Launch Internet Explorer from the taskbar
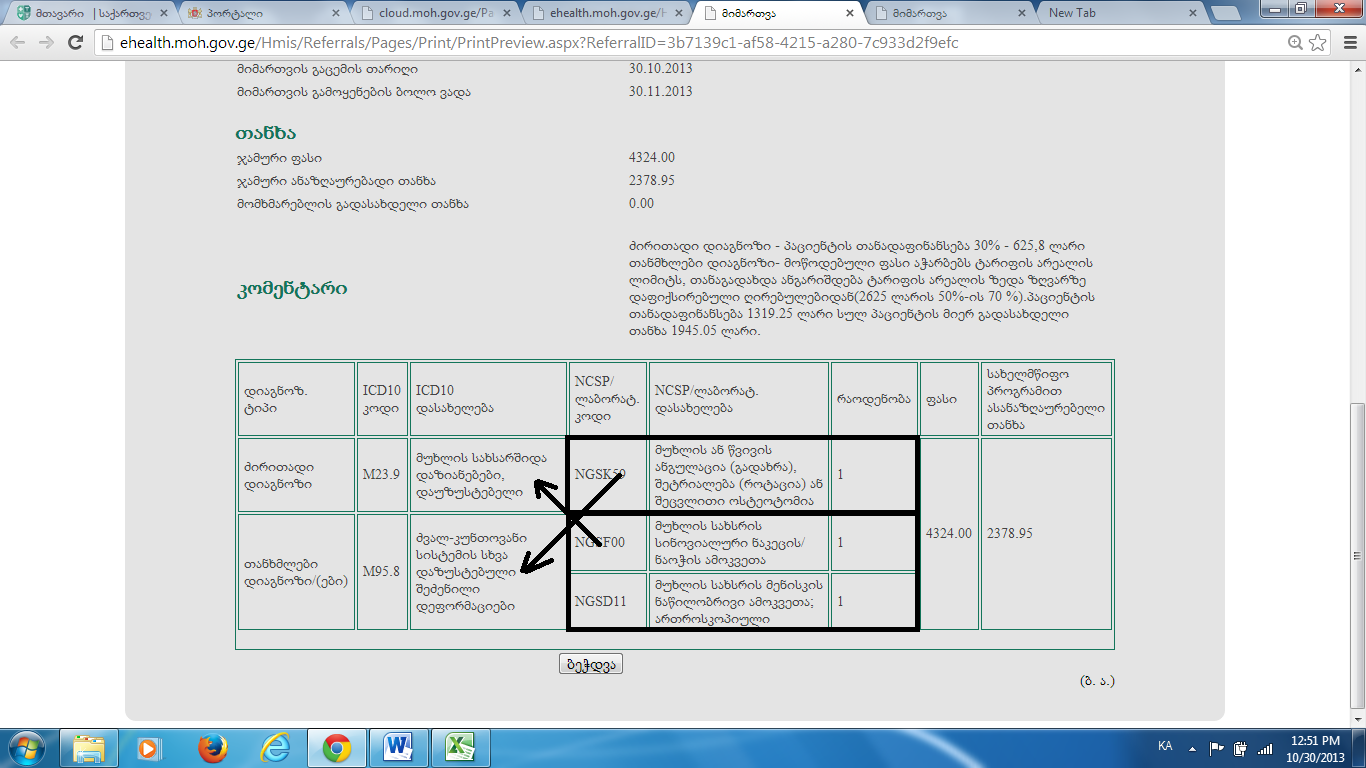Screen dimensions: 1366x768 click(x=273, y=748)
